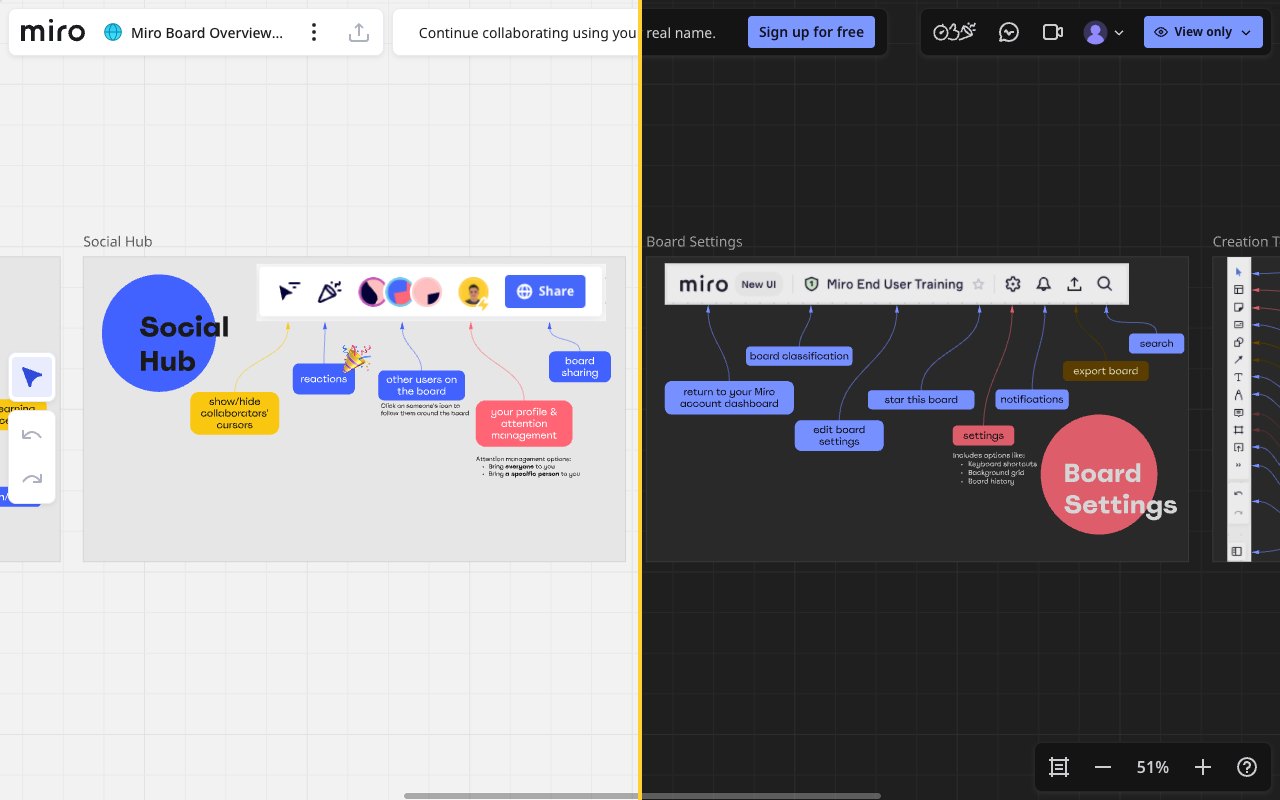Click the pink Board Settings circle
This screenshot has width=1280, height=800.
pos(1099,474)
